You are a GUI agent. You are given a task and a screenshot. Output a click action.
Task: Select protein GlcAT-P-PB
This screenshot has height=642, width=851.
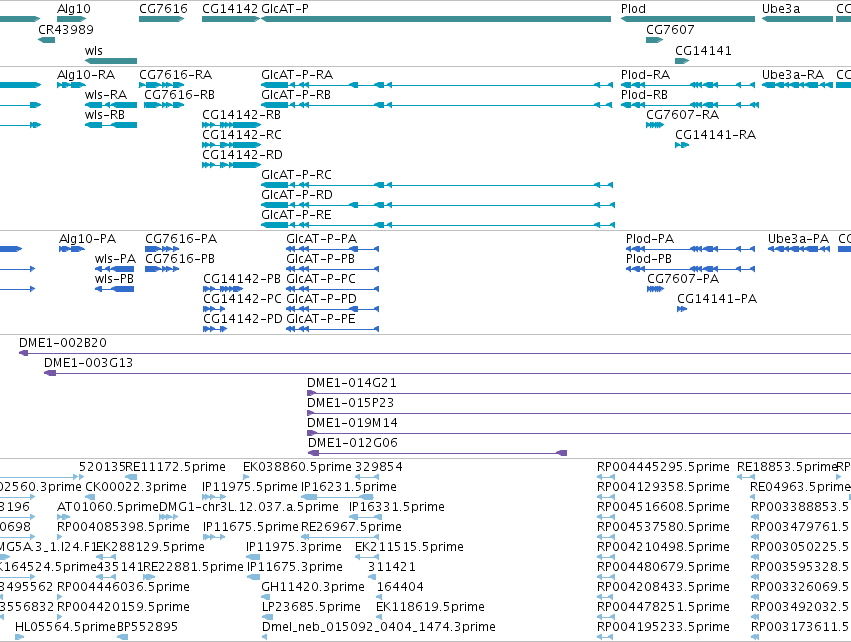coord(321,259)
